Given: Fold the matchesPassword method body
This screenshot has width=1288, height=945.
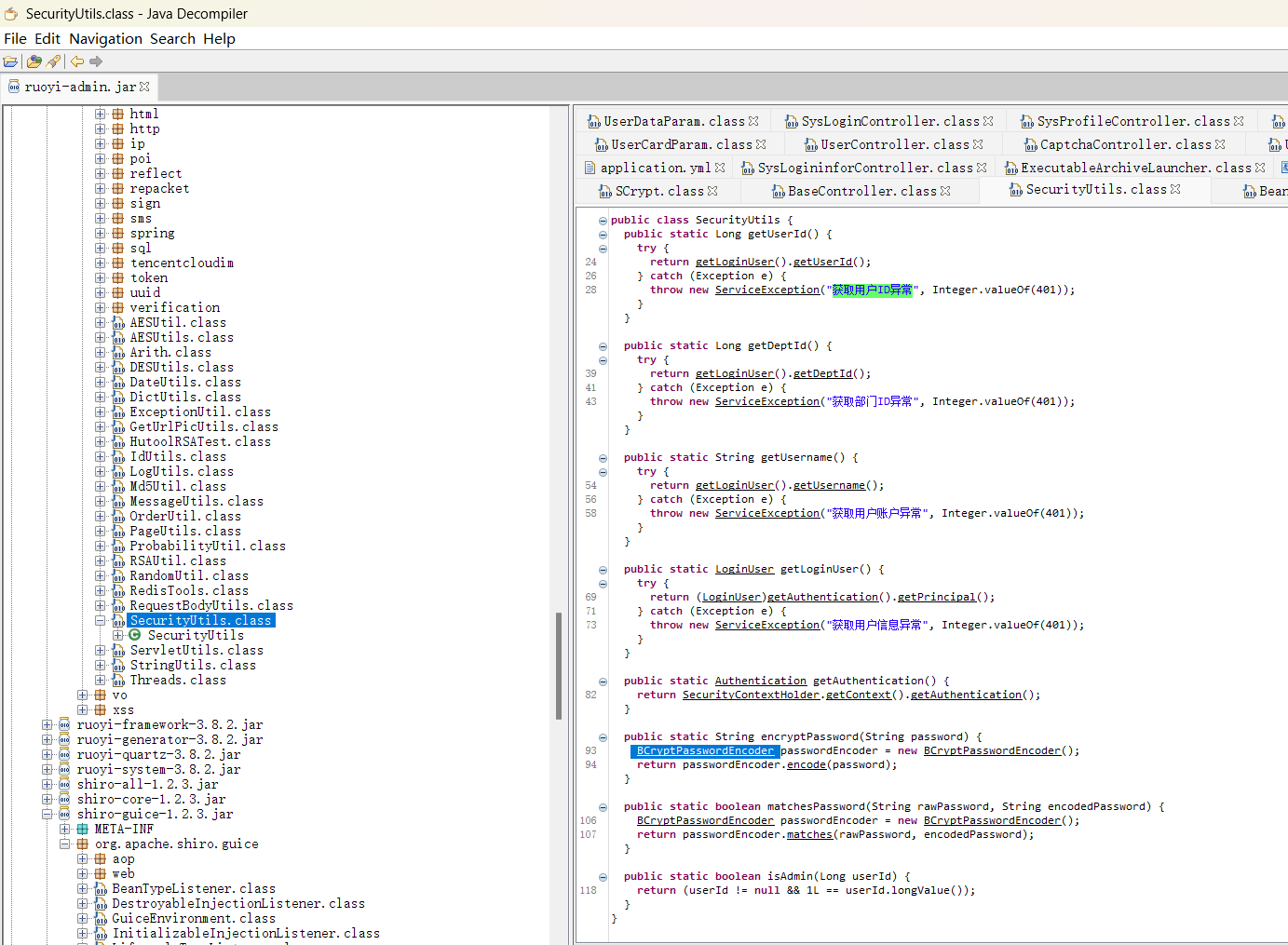Looking at the screenshot, I should coord(603,807).
